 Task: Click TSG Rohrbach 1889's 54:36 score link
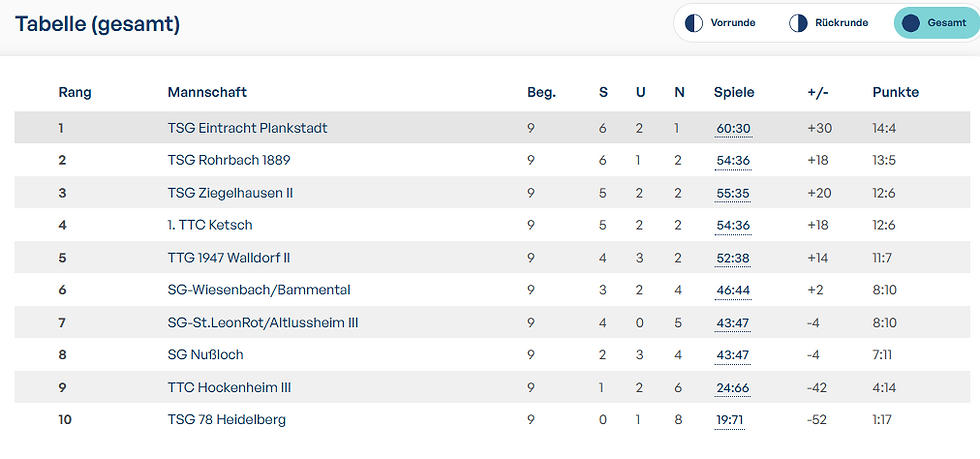pyautogui.click(x=733, y=161)
